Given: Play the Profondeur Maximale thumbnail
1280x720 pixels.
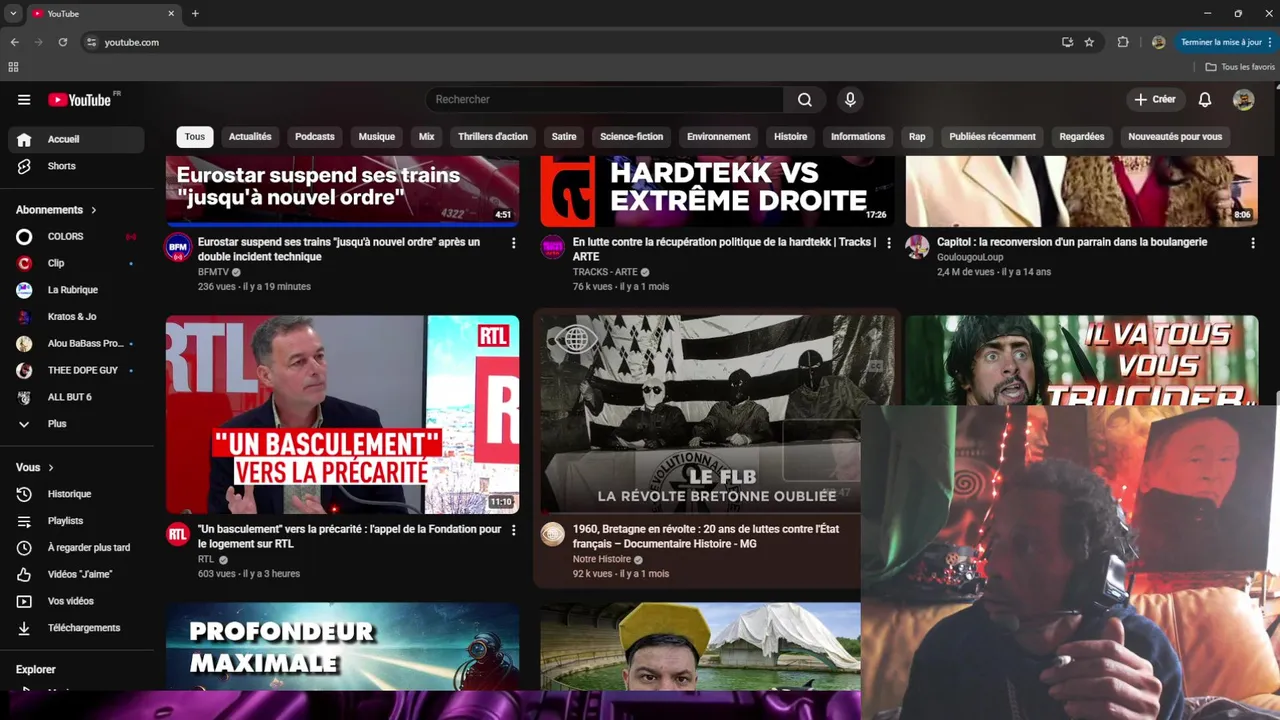Looking at the screenshot, I should [x=342, y=646].
